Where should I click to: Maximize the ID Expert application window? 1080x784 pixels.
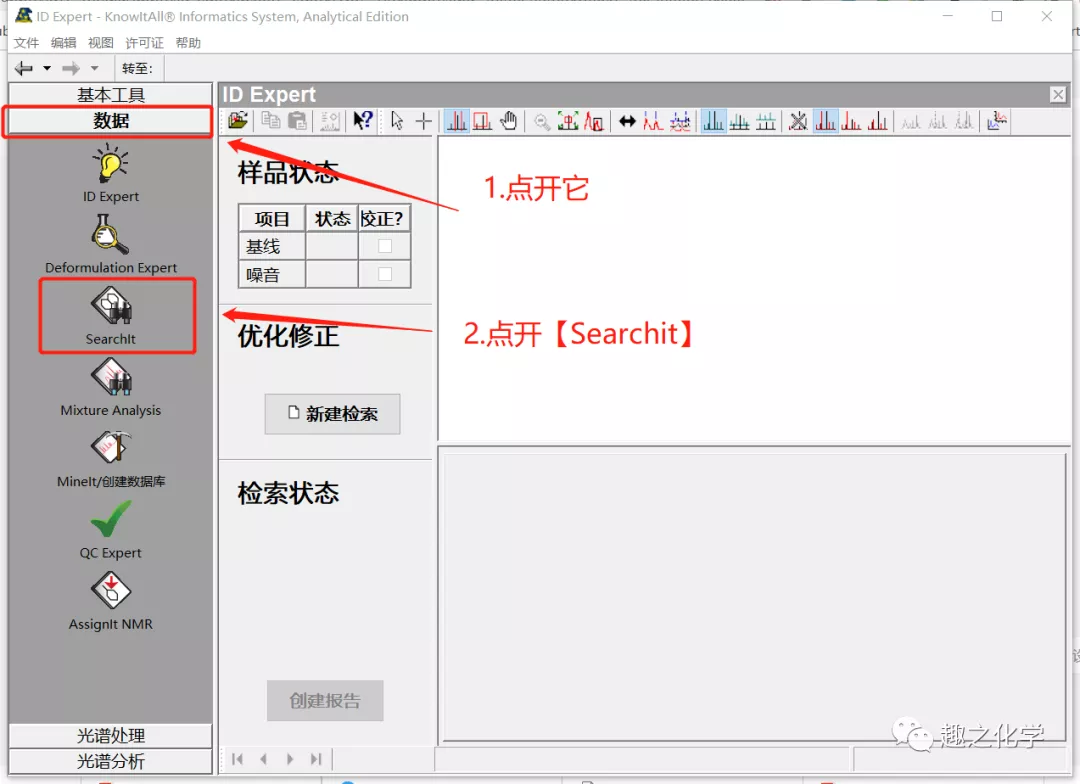pyautogui.click(x=997, y=16)
